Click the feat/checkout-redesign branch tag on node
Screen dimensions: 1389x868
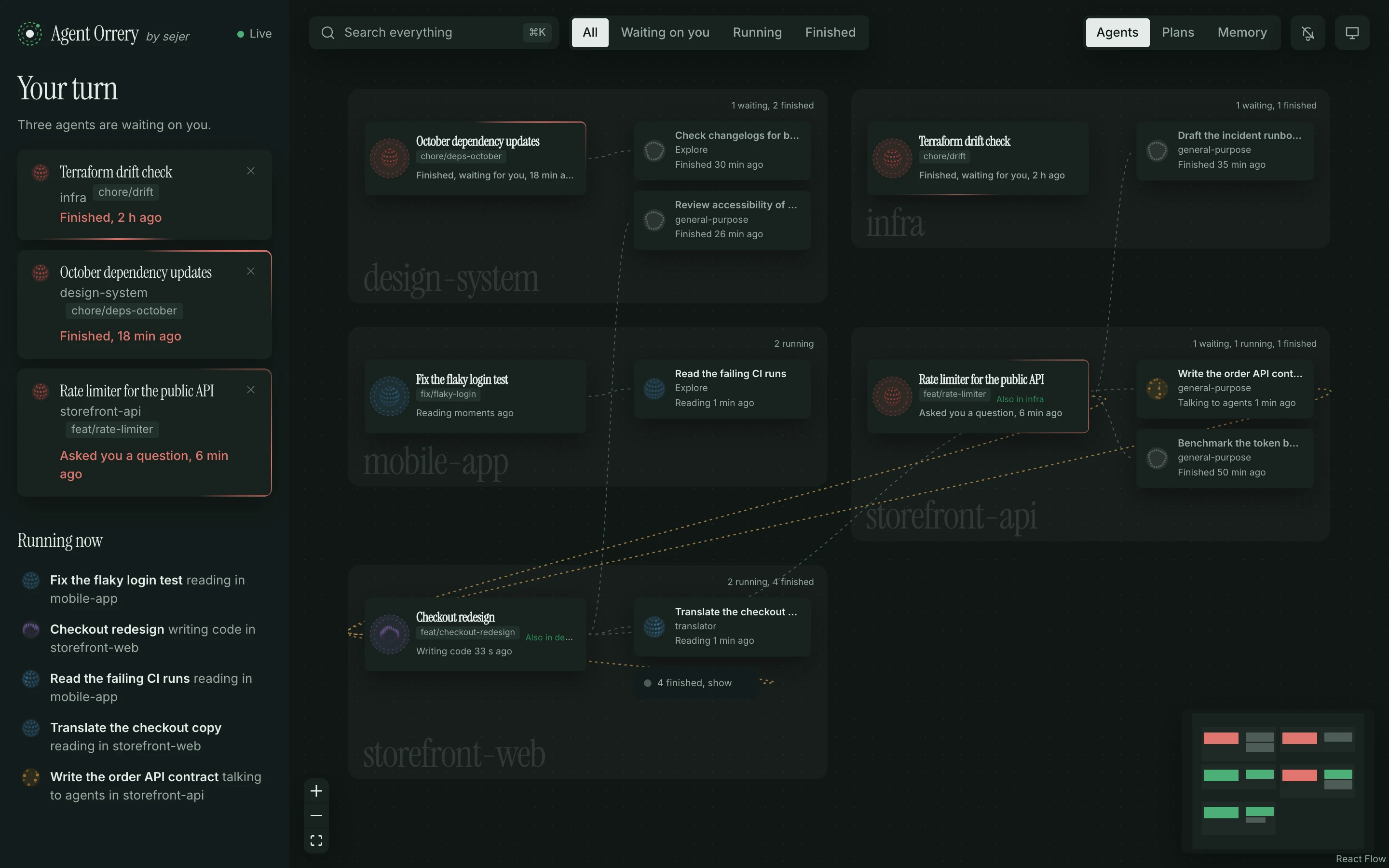coord(467,632)
